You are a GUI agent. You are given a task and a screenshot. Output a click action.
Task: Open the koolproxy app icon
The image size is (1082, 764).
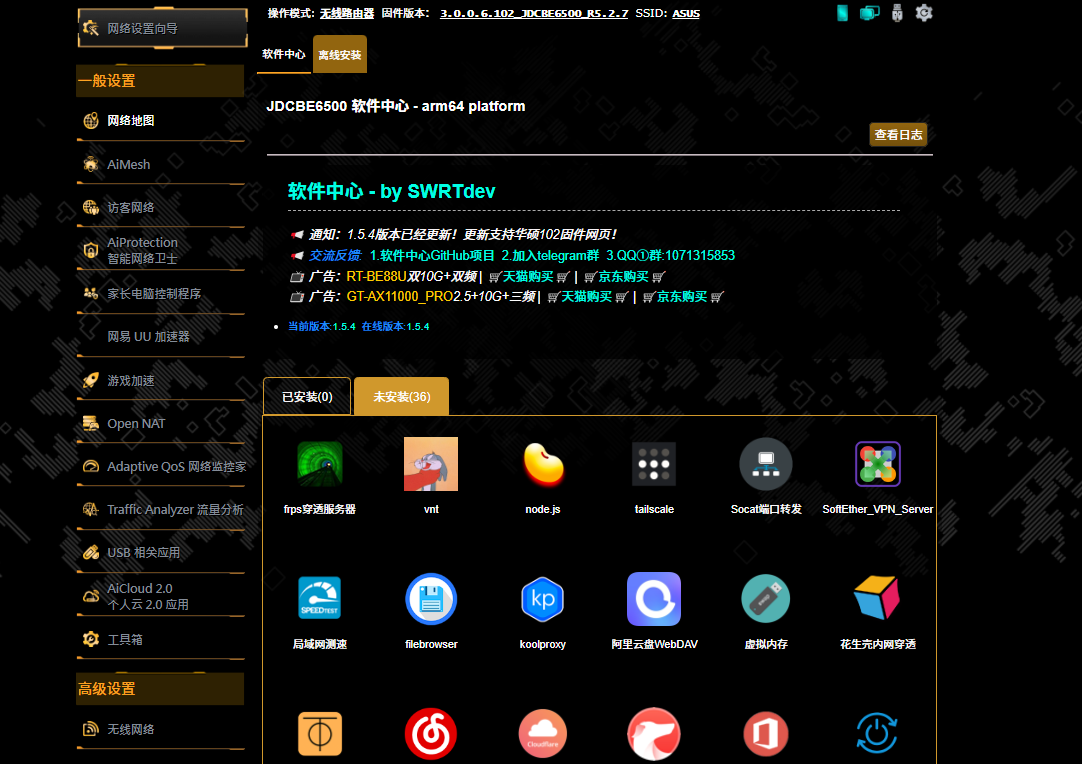(x=543, y=598)
